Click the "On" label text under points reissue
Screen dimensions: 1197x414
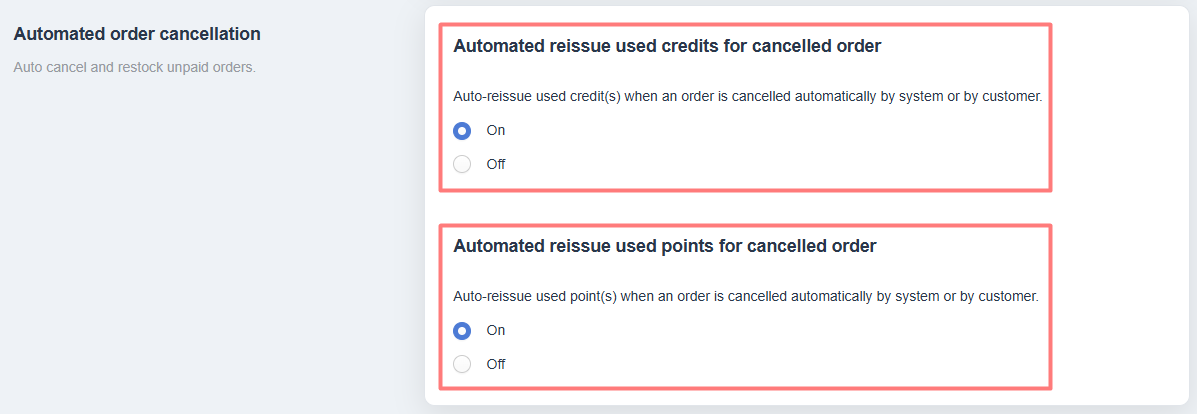[495, 330]
